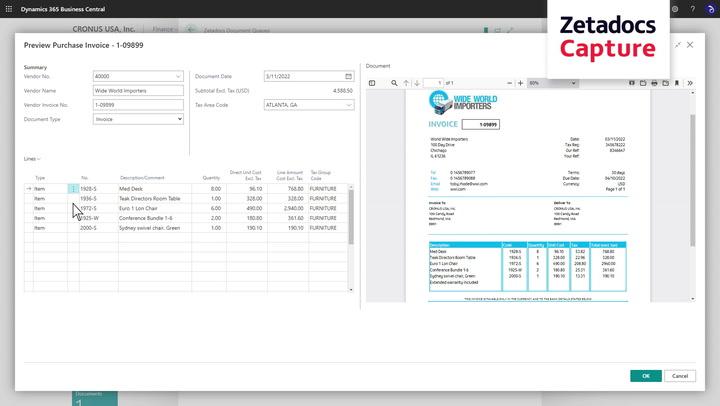Select direct unit cost 490.00 cell
This screenshot has width=720, height=406.
[247, 208]
